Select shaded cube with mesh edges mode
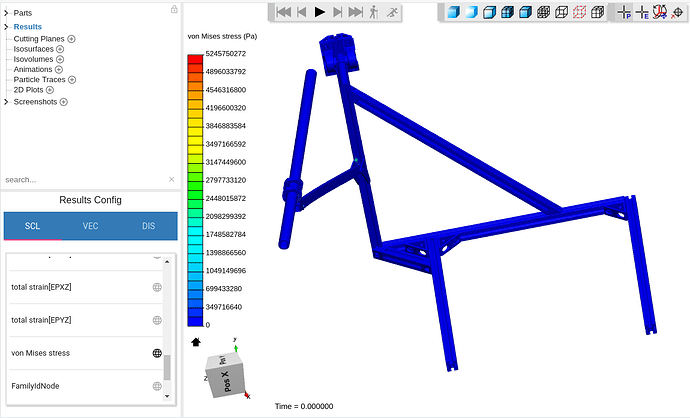This screenshot has height=418, width=690. [x=507, y=12]
